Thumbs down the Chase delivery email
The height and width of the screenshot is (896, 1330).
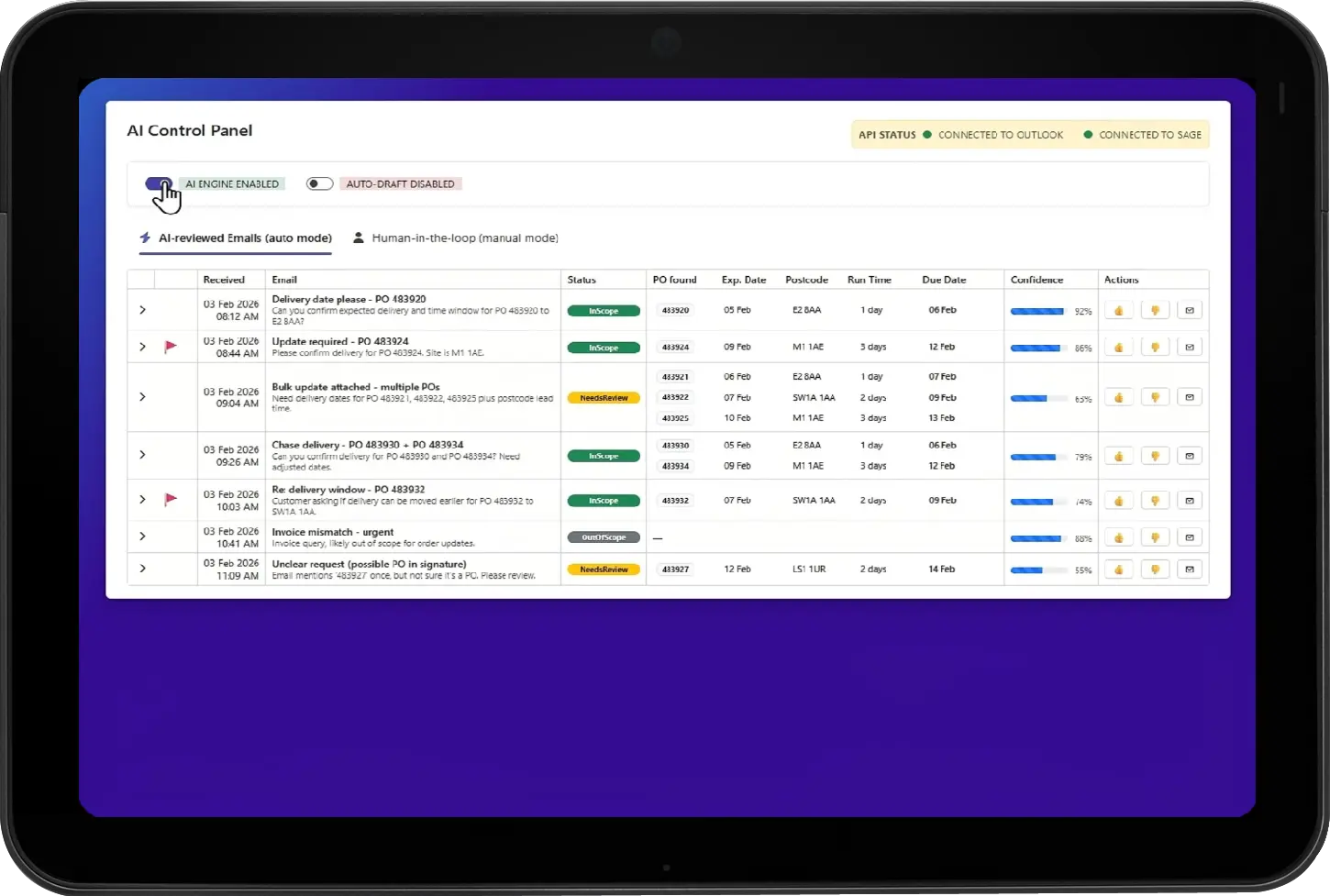tap(1155, 456)
